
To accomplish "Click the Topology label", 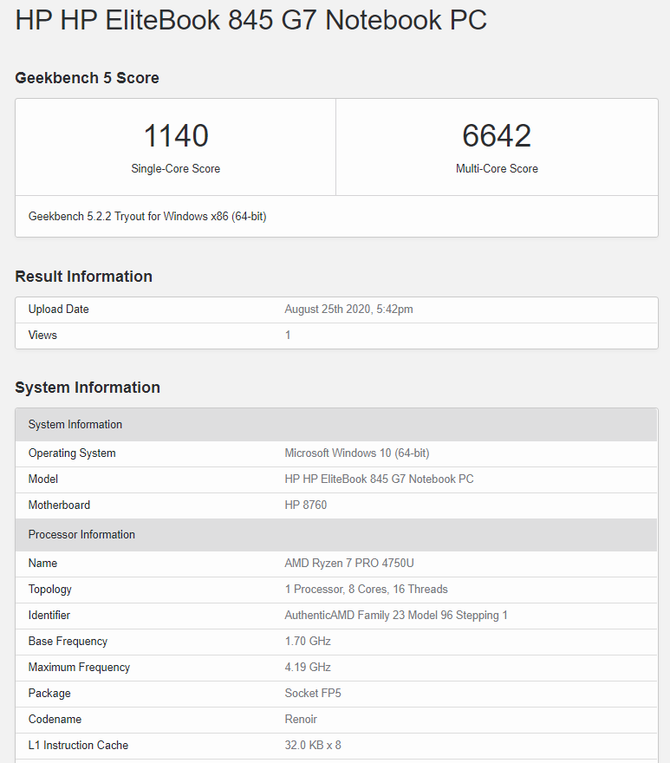I will (50, 589).
